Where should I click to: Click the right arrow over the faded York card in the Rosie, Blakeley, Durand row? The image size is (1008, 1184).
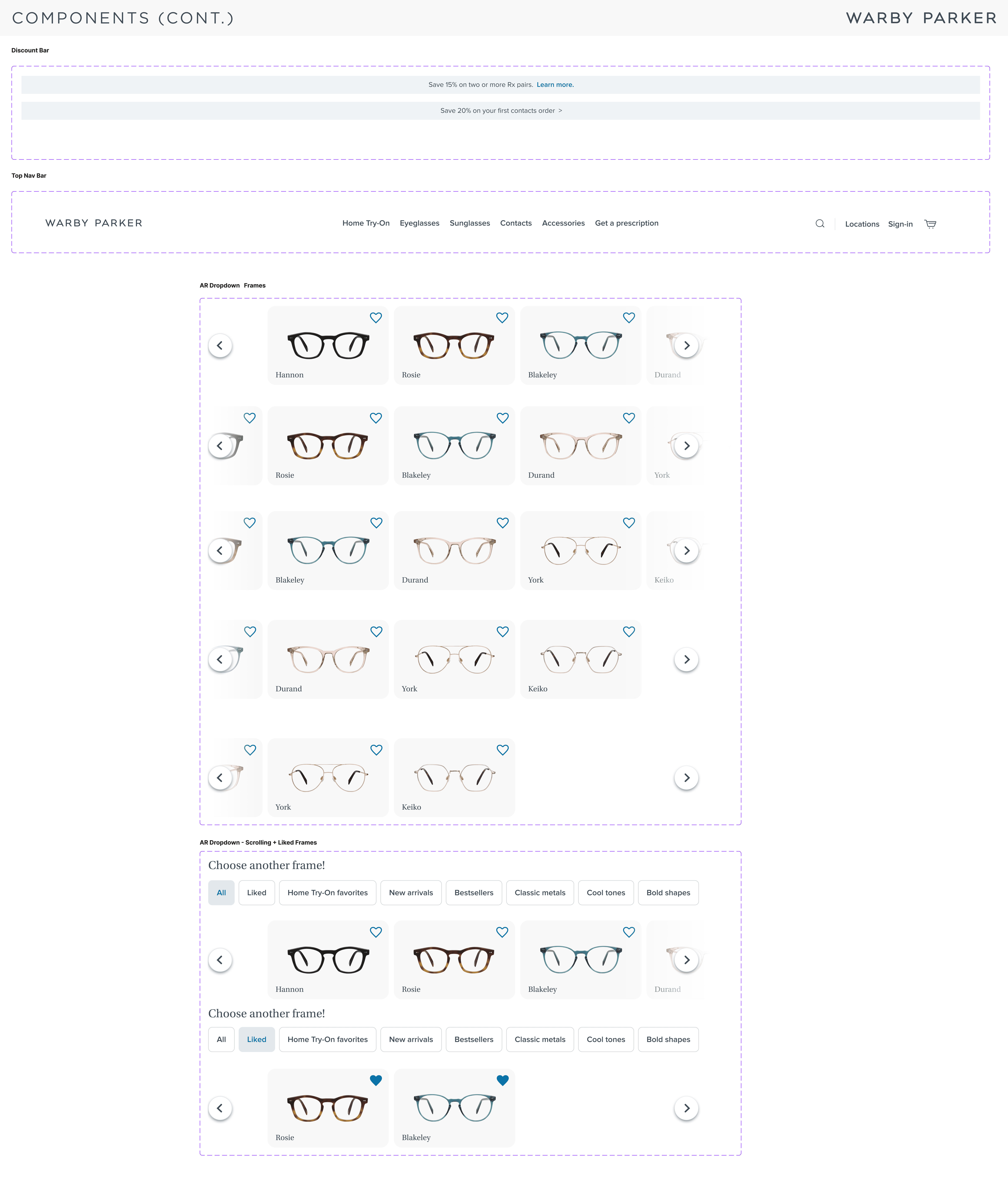click(x=686, y=446)
